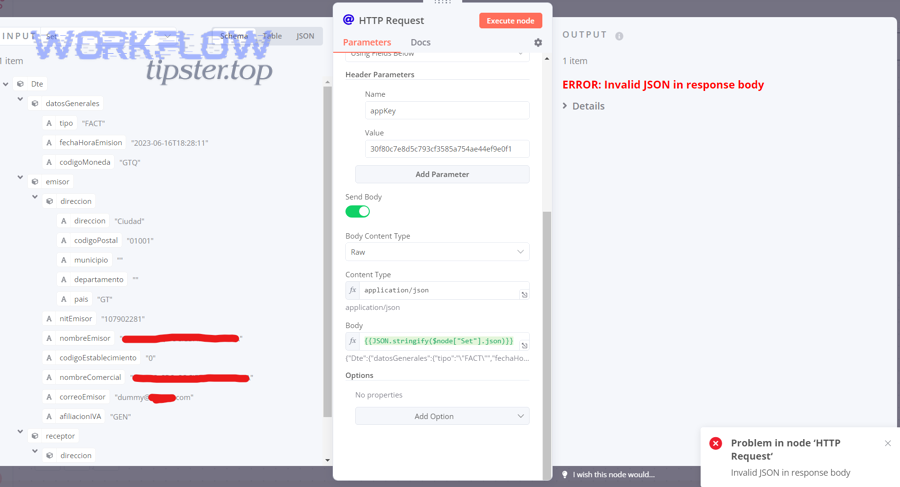Collapse the emisor node
Image resolution: width=900 pixels, height=487 pixels.
tap(20, 177)
